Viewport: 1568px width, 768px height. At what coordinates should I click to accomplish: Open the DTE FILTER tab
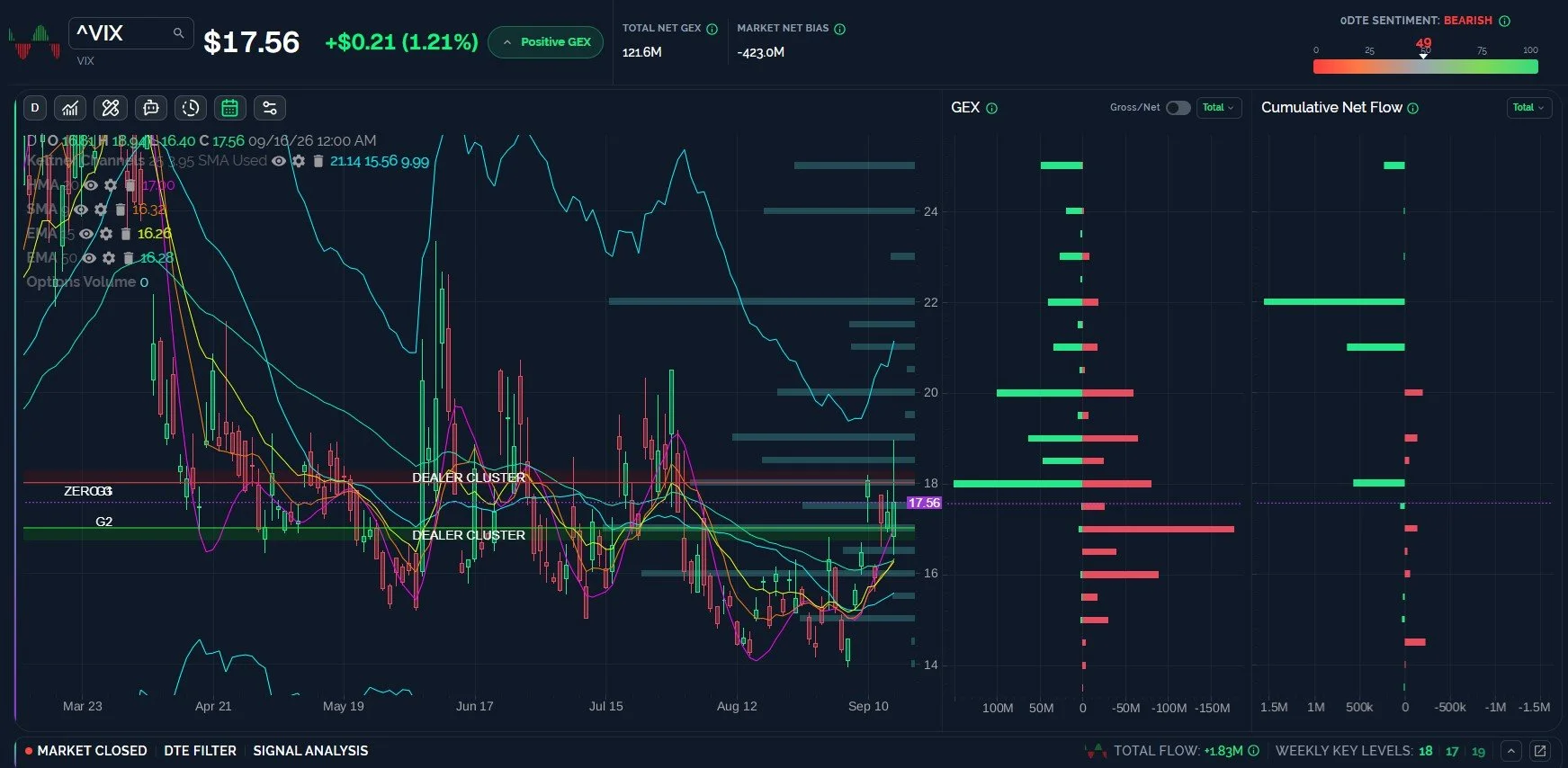click(x=200, y=751)
